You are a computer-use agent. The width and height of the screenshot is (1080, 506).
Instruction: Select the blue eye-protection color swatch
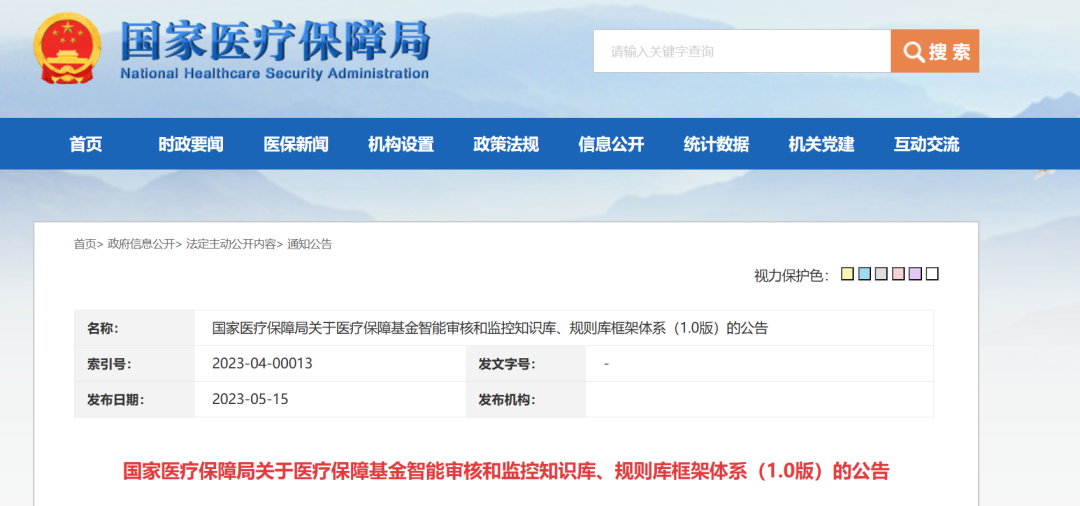coord(864,274)
